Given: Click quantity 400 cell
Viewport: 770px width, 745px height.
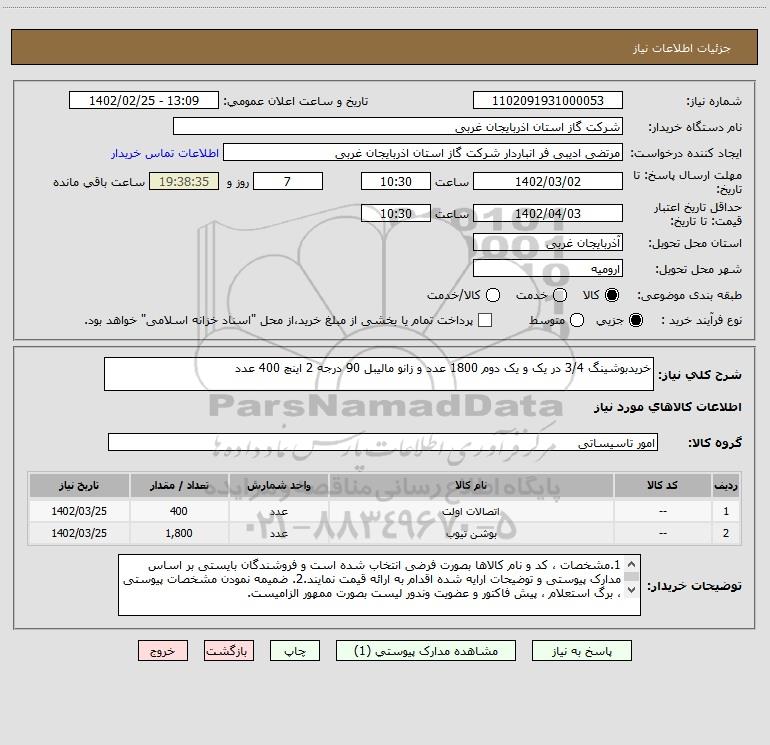Looking at the screenshot, I should [x=179, y=511].
